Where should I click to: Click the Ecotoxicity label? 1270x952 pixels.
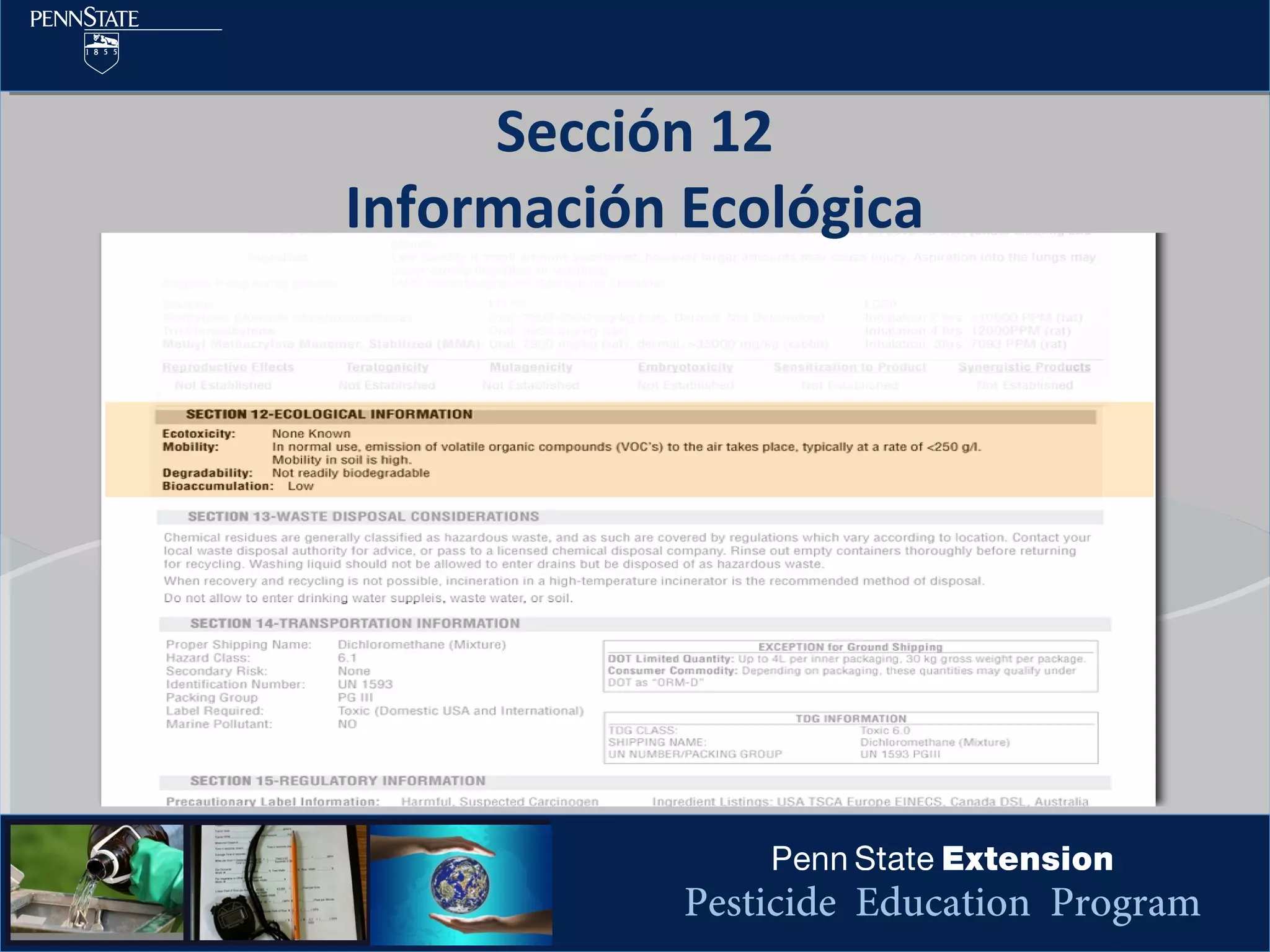[198, 434]
